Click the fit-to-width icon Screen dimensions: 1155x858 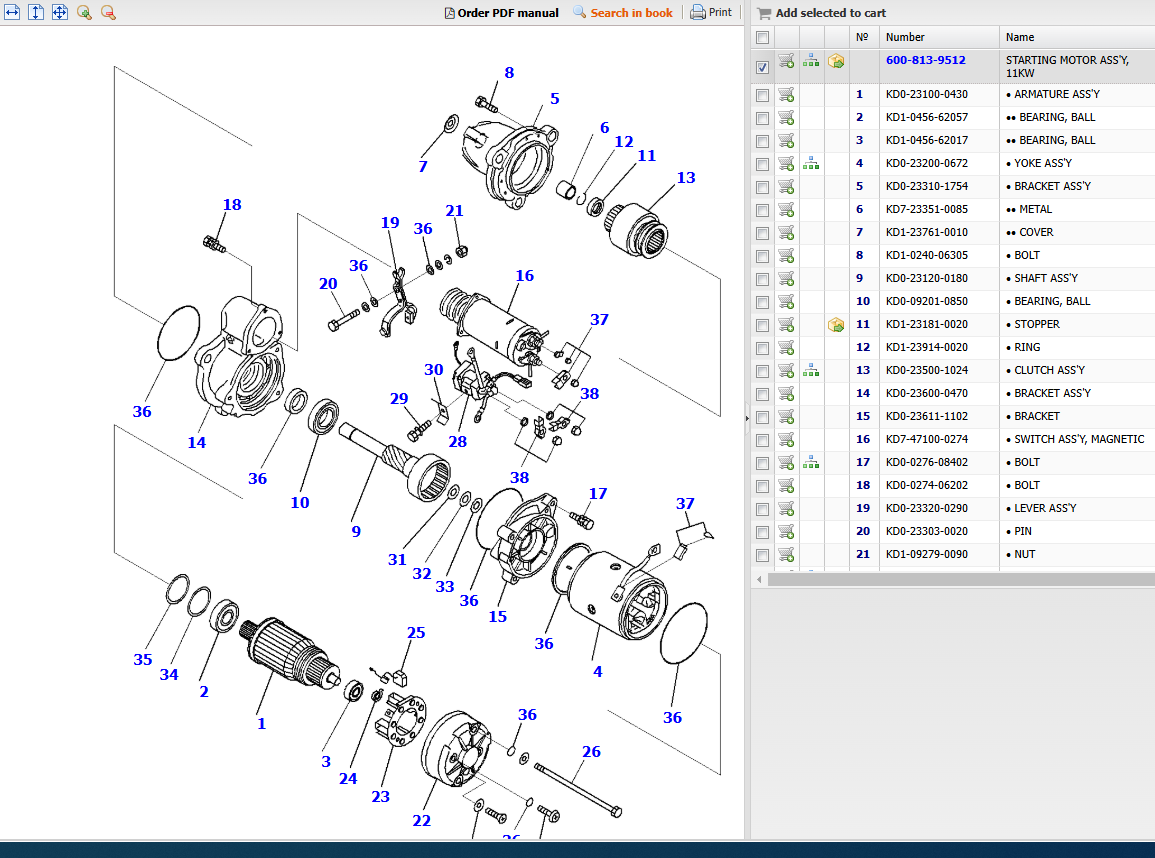point(13,12)
